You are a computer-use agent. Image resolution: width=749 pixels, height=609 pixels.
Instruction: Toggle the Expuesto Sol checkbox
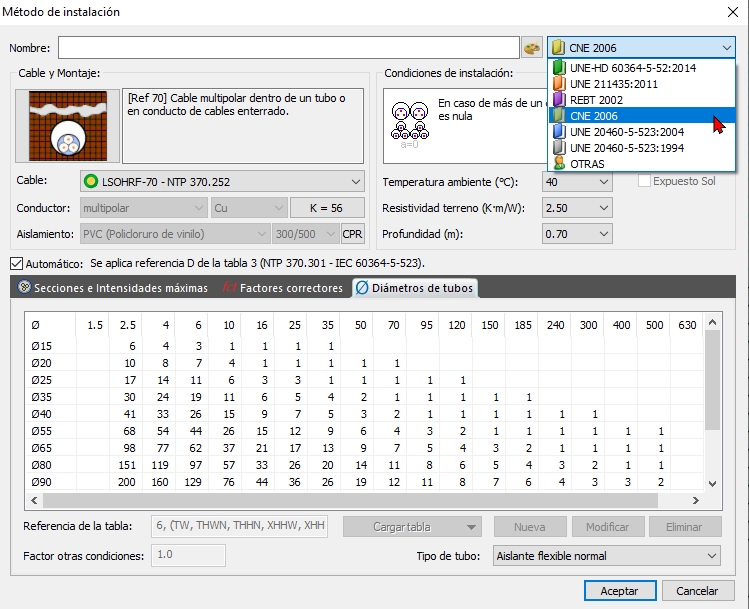(645, 181)
